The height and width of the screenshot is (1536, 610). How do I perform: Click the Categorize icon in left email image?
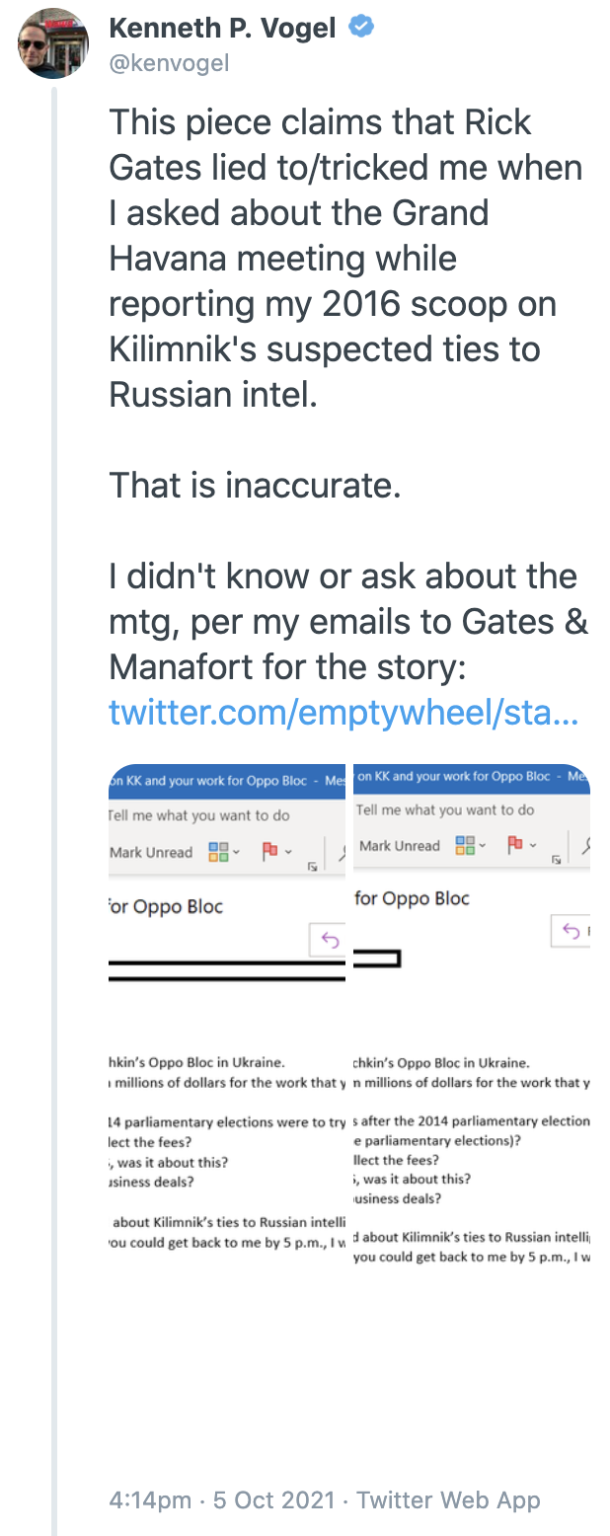pos(218,851)
